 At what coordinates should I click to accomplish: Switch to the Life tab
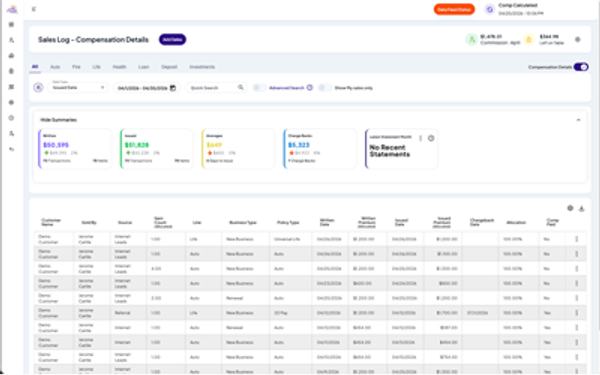pos(96,67)
